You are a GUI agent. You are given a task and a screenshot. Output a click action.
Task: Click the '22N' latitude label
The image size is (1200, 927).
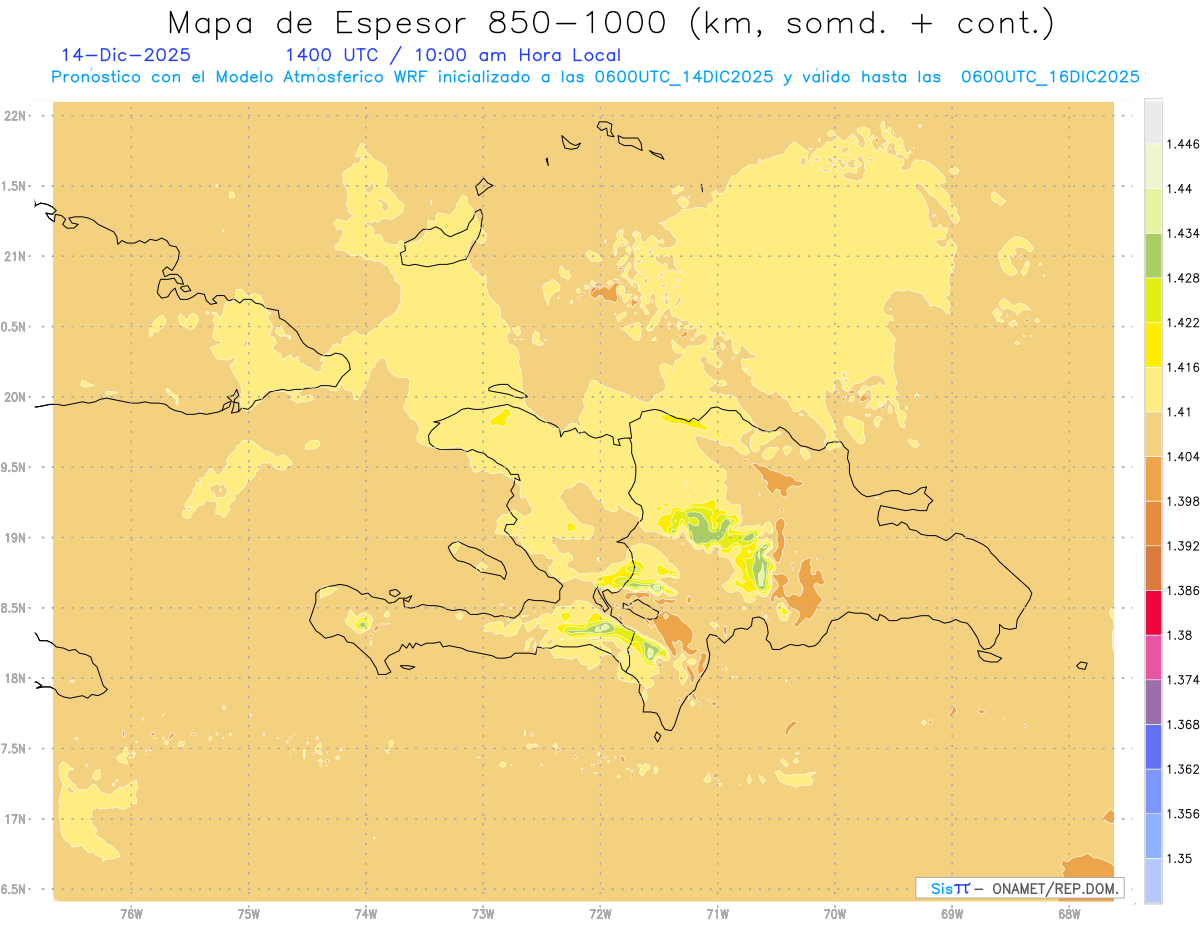pyautogui.click(x=15, y=116)
